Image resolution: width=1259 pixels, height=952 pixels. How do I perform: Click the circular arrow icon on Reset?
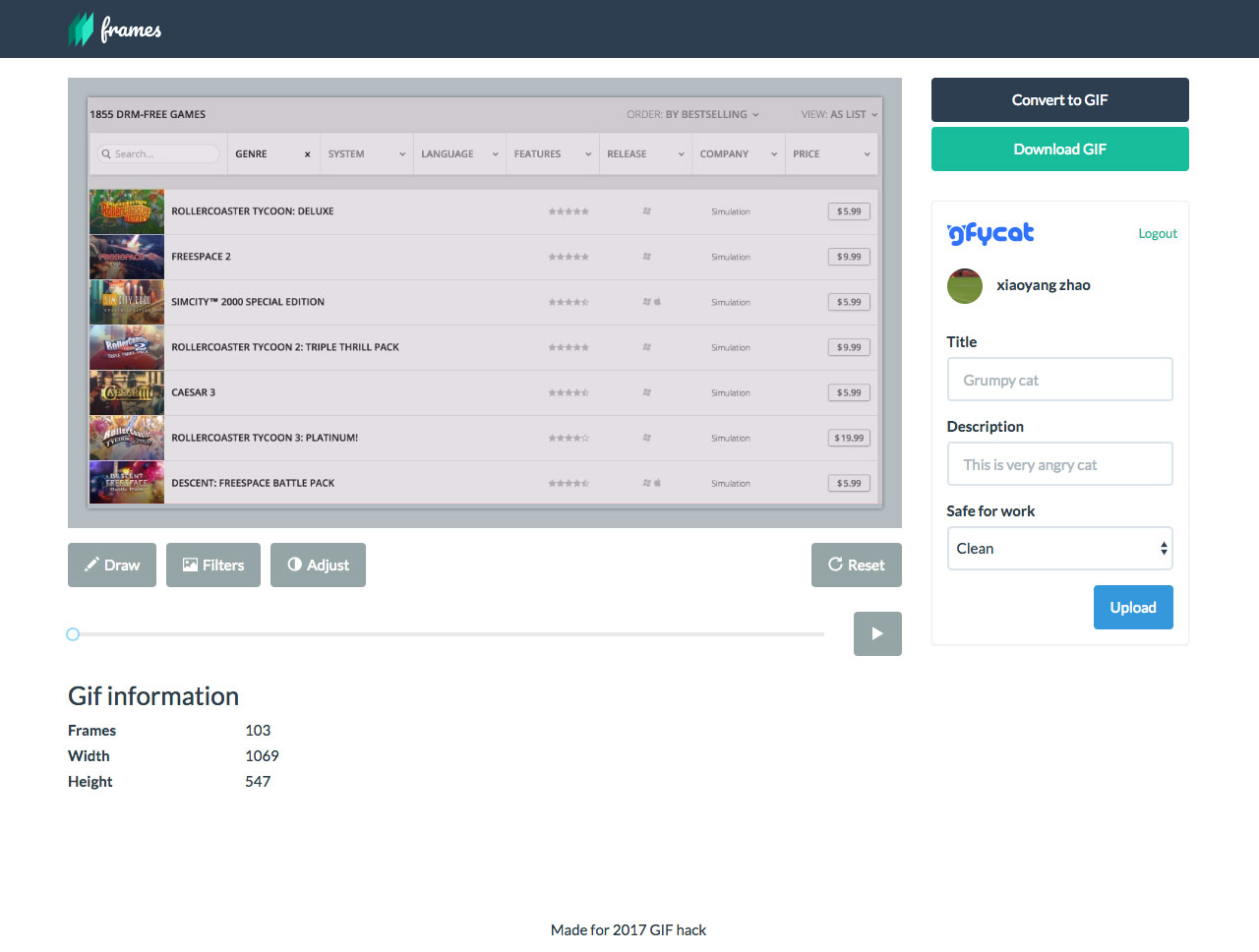coord(835,565)
